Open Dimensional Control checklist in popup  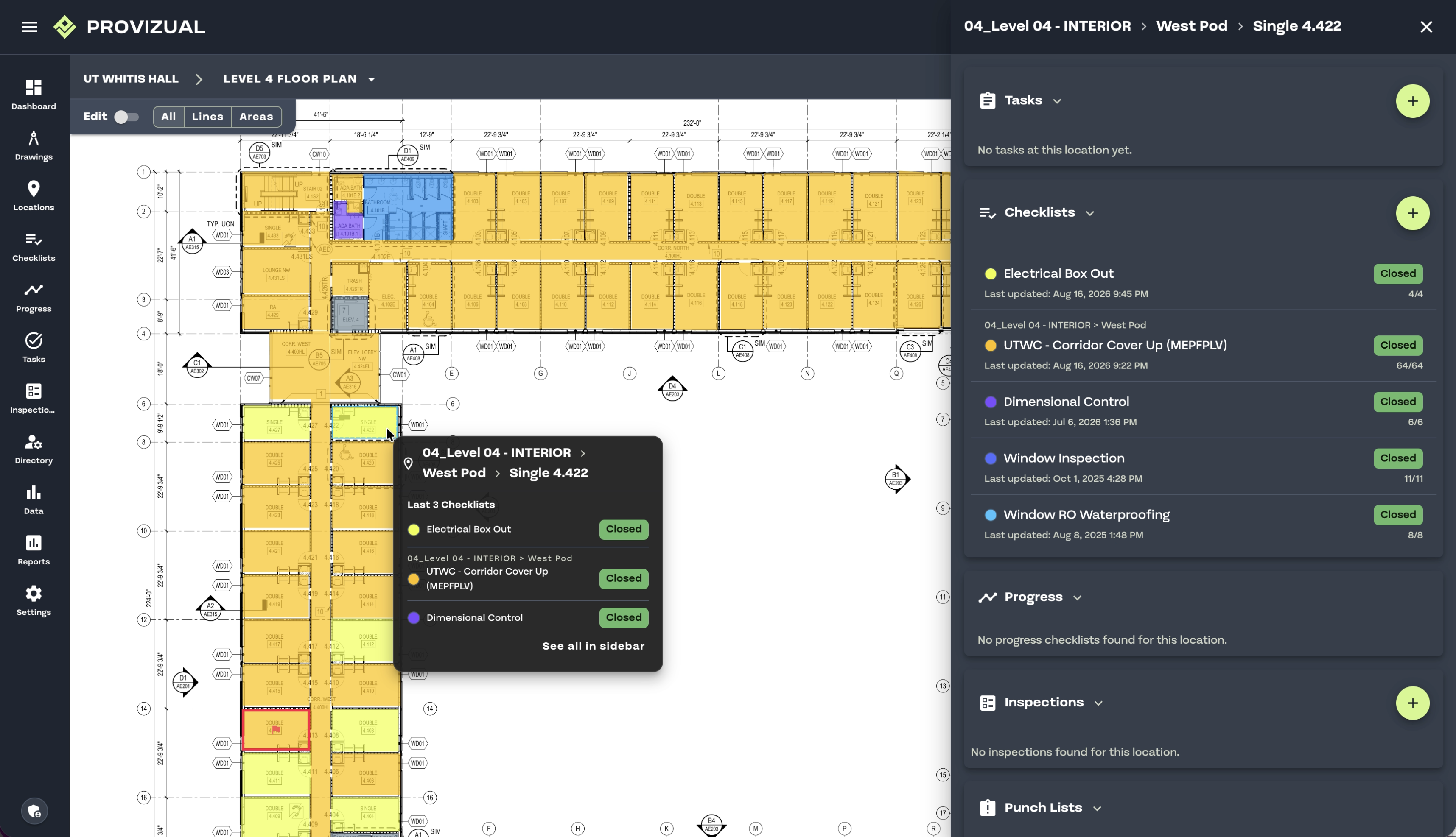[528, 618]
